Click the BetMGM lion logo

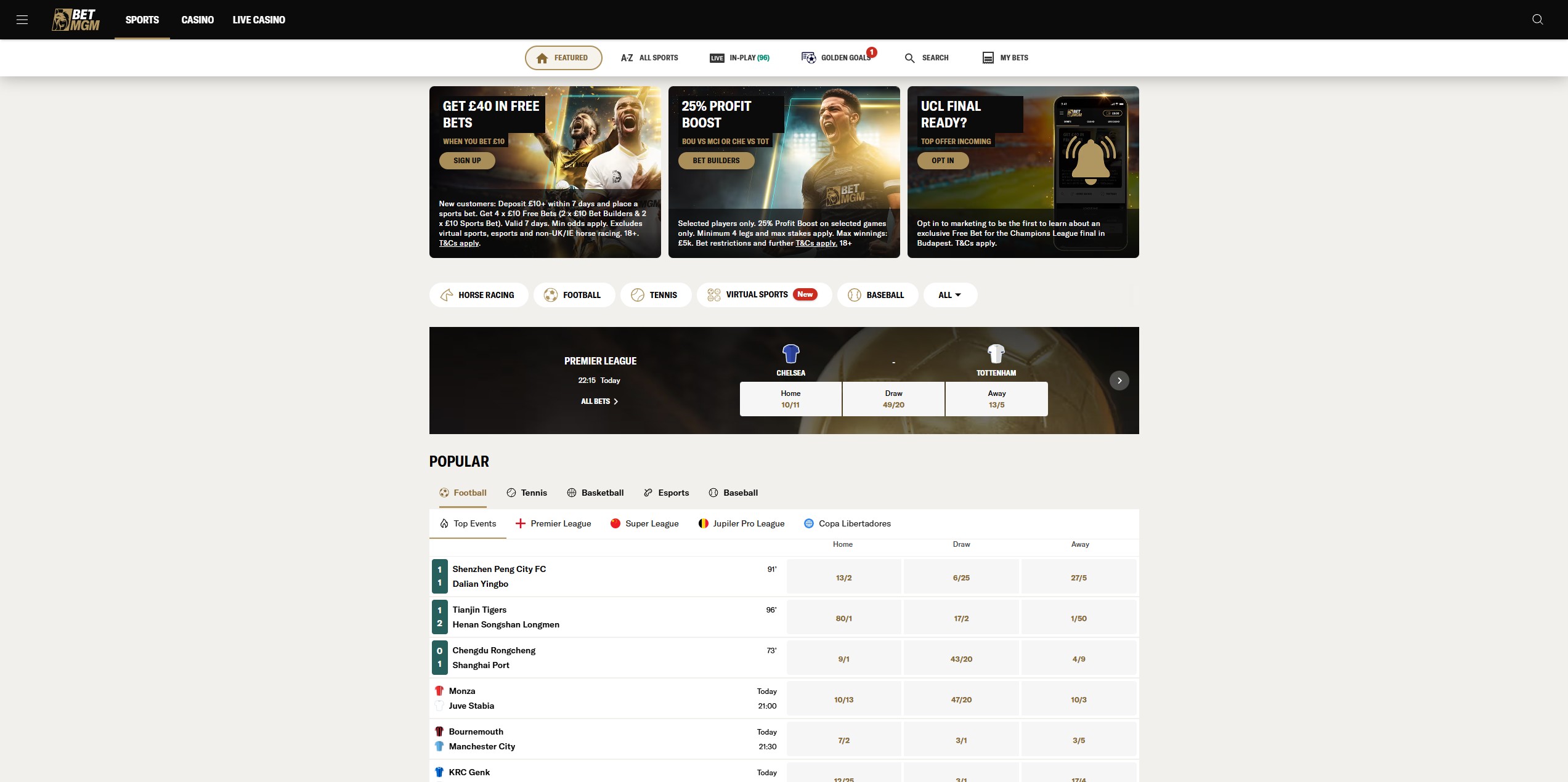coord(76,20)
